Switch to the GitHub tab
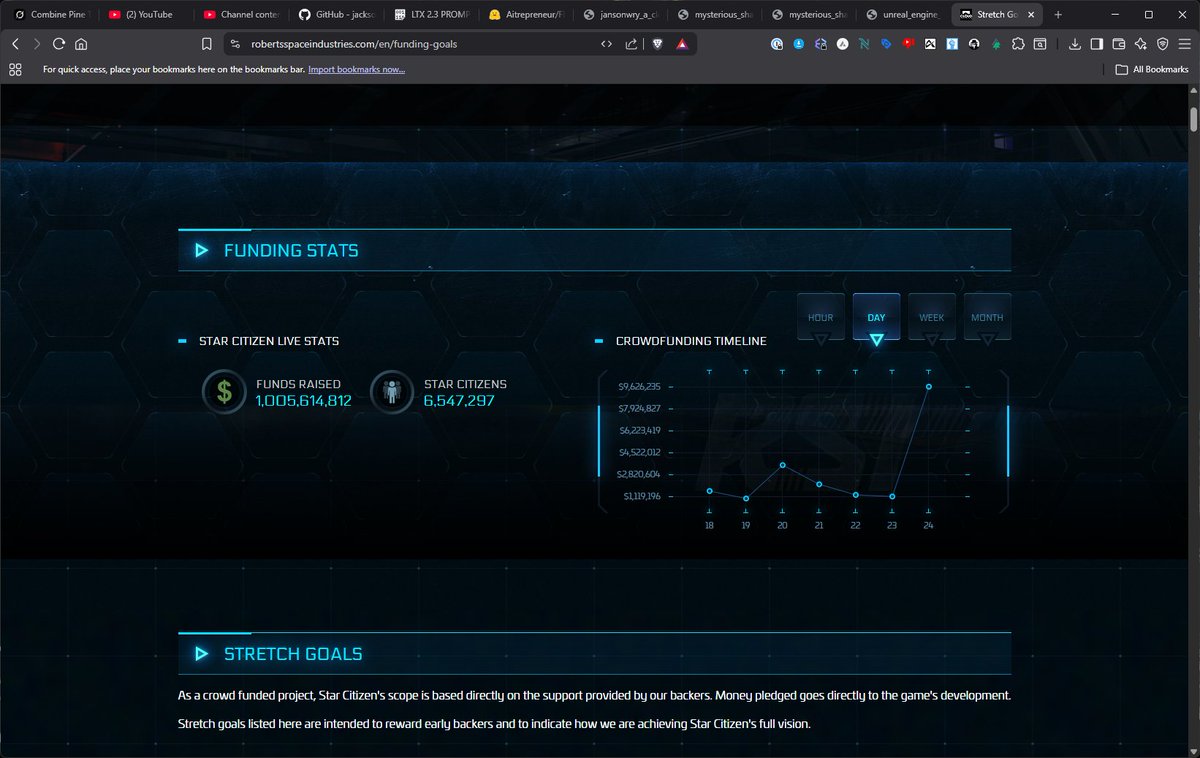 pyautogui.click(x=334, y=14)
